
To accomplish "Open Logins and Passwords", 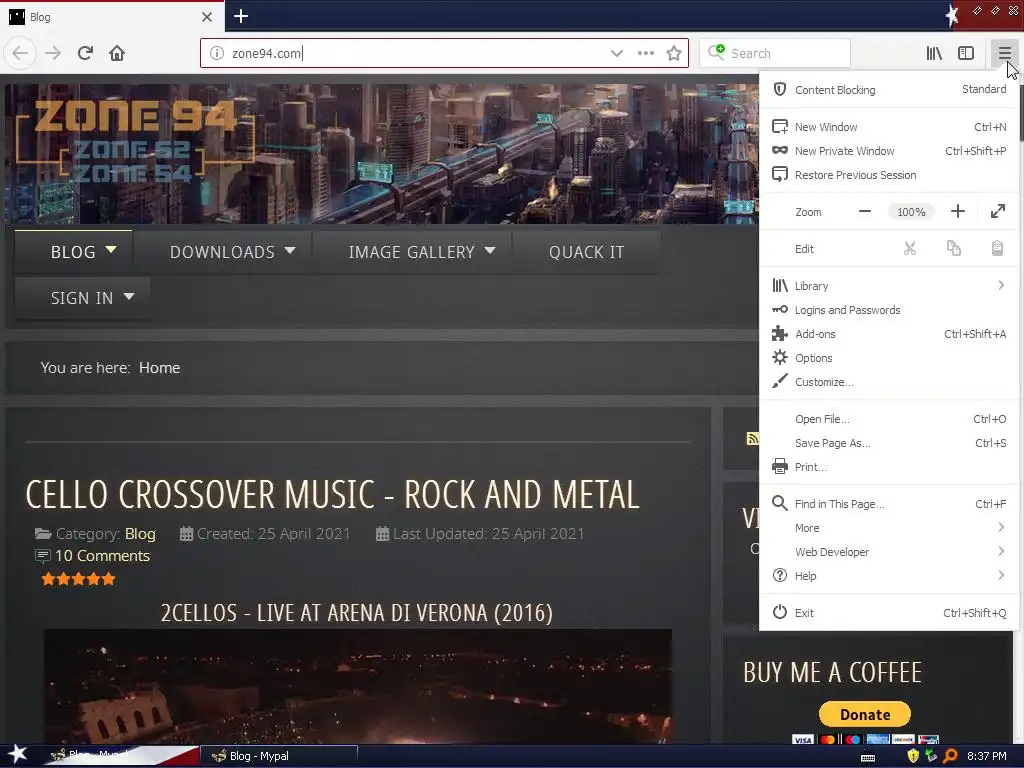I will (x=889, y=310).
